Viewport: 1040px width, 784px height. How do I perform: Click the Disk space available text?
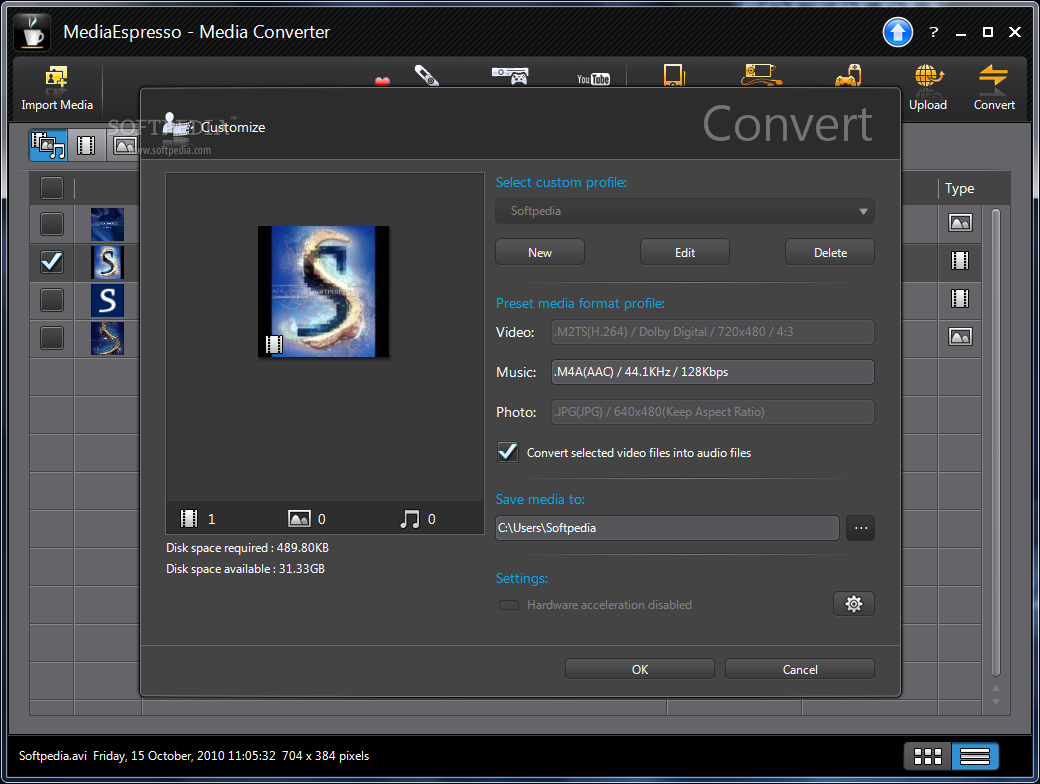click(x=245, y=569)
